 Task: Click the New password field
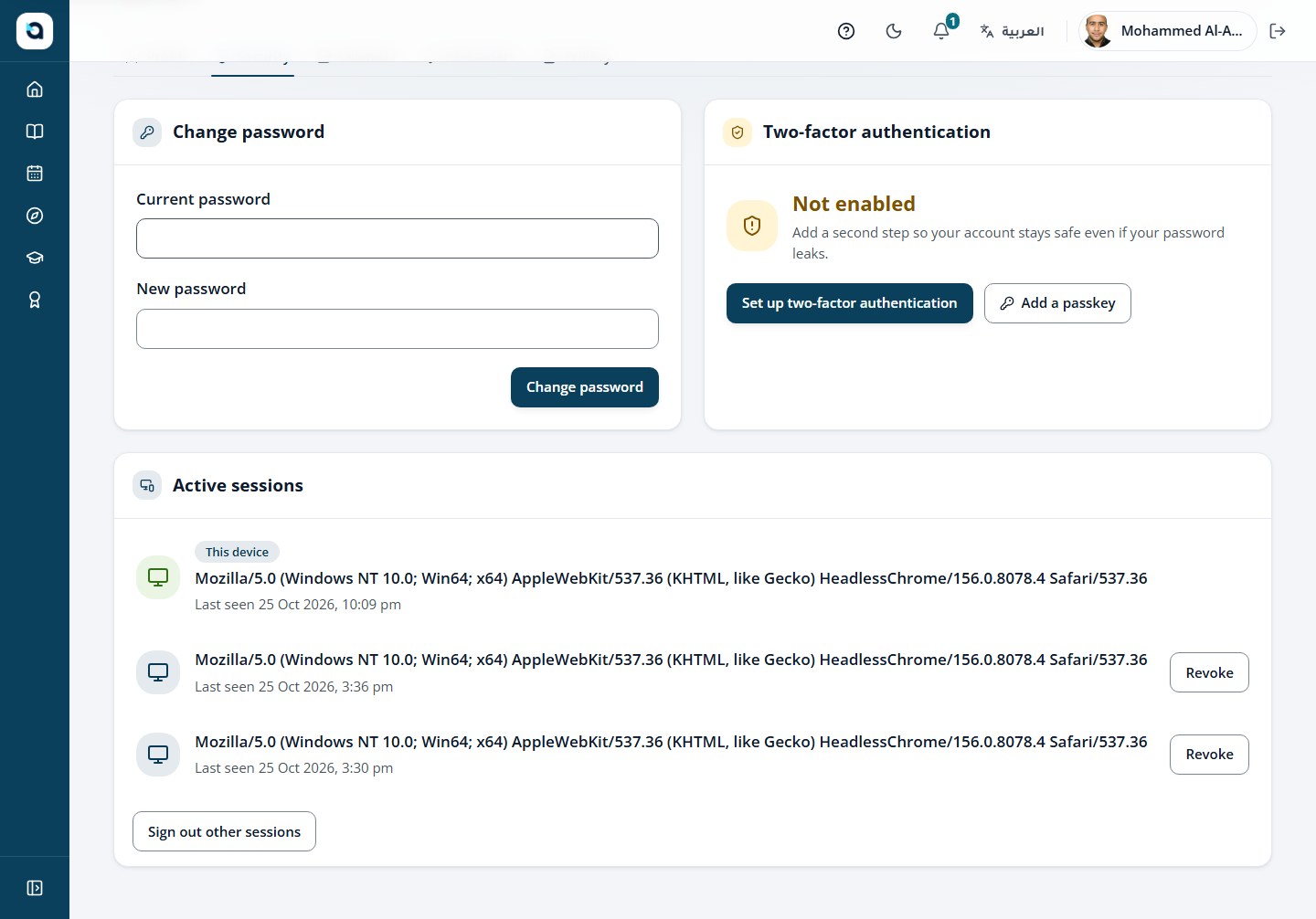point(398,329)
